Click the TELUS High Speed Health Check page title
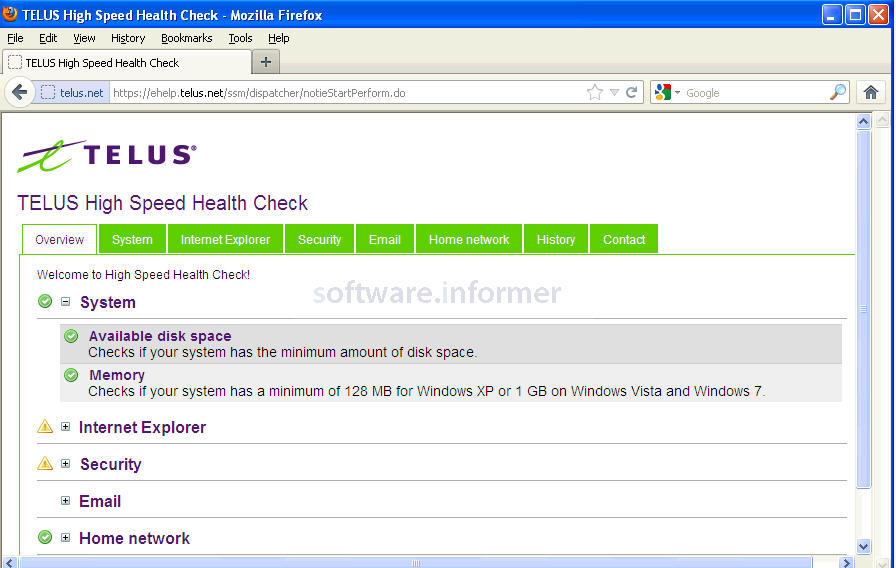 point(162,203)
